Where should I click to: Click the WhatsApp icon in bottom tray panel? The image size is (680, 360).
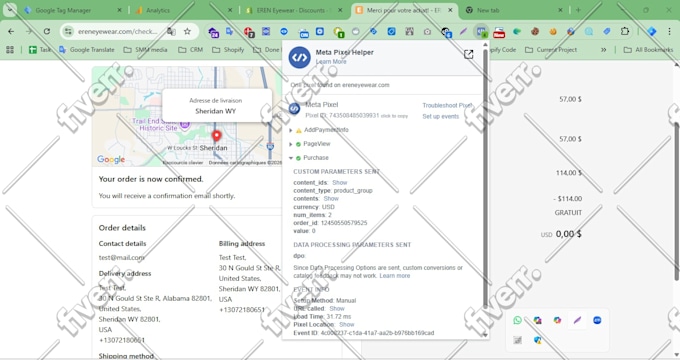[x=517, y=320]
